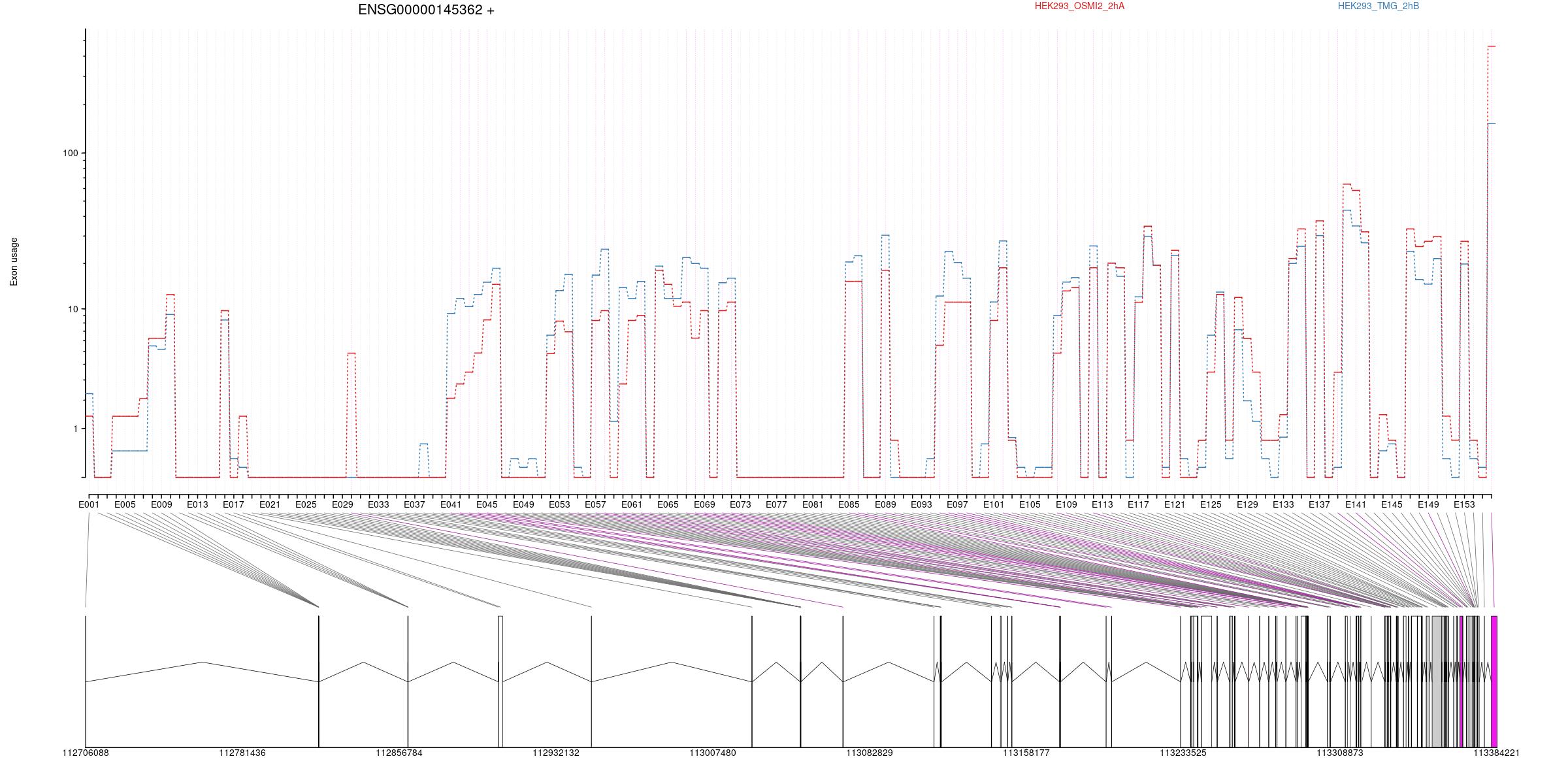Click y-axis tick value 100
The width and height of the screenshot is (1568, 784).
[70, 153]
